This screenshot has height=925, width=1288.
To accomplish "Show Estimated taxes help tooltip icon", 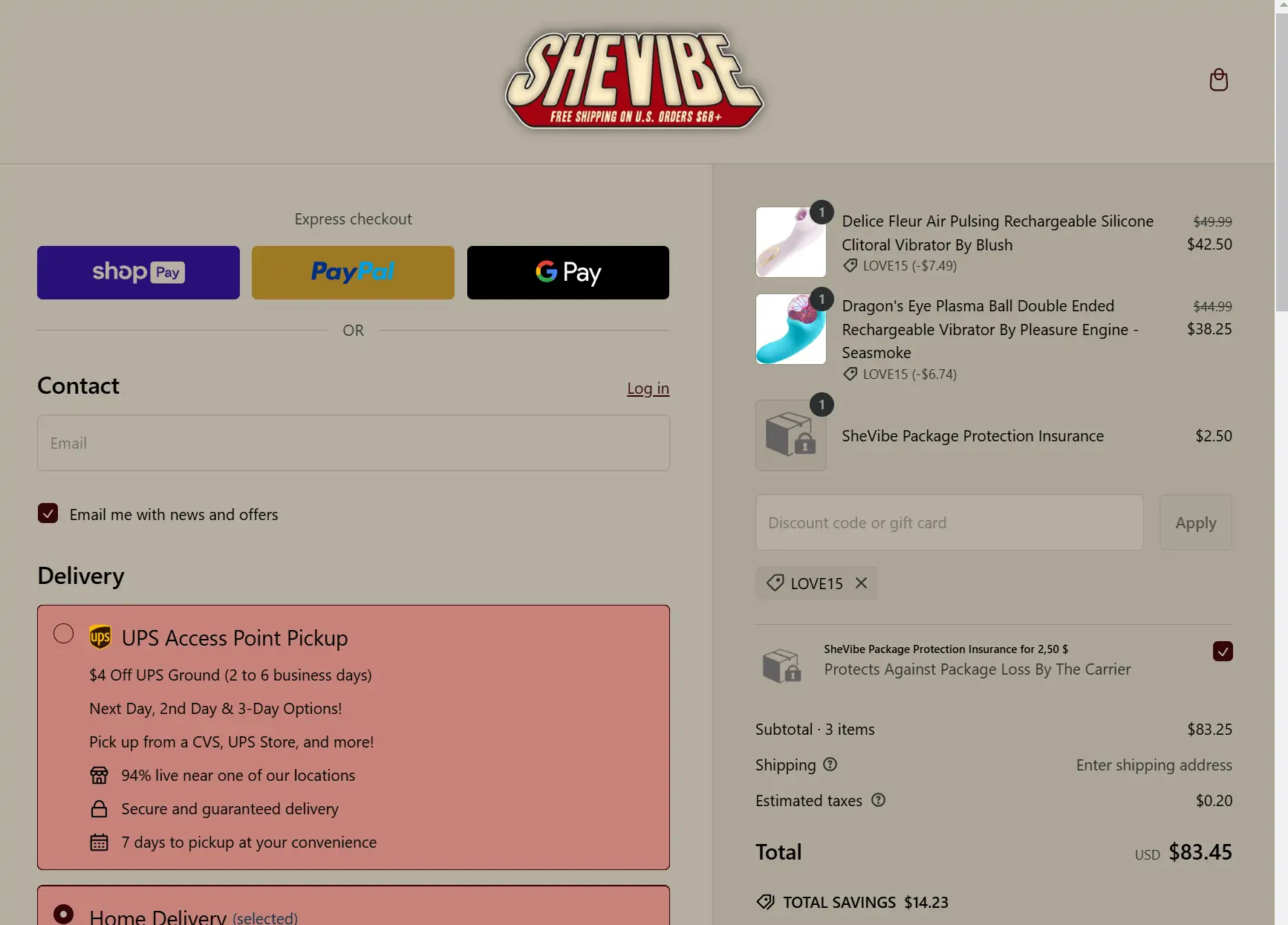I will click(x=878, y=799).
